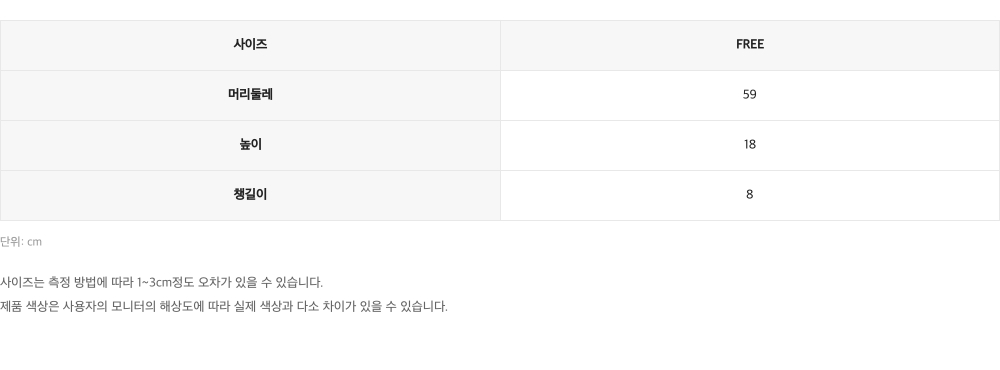This screenshot has height=370, width=1000.
Task: Click the cm unit text
Action: coord(34,242)
